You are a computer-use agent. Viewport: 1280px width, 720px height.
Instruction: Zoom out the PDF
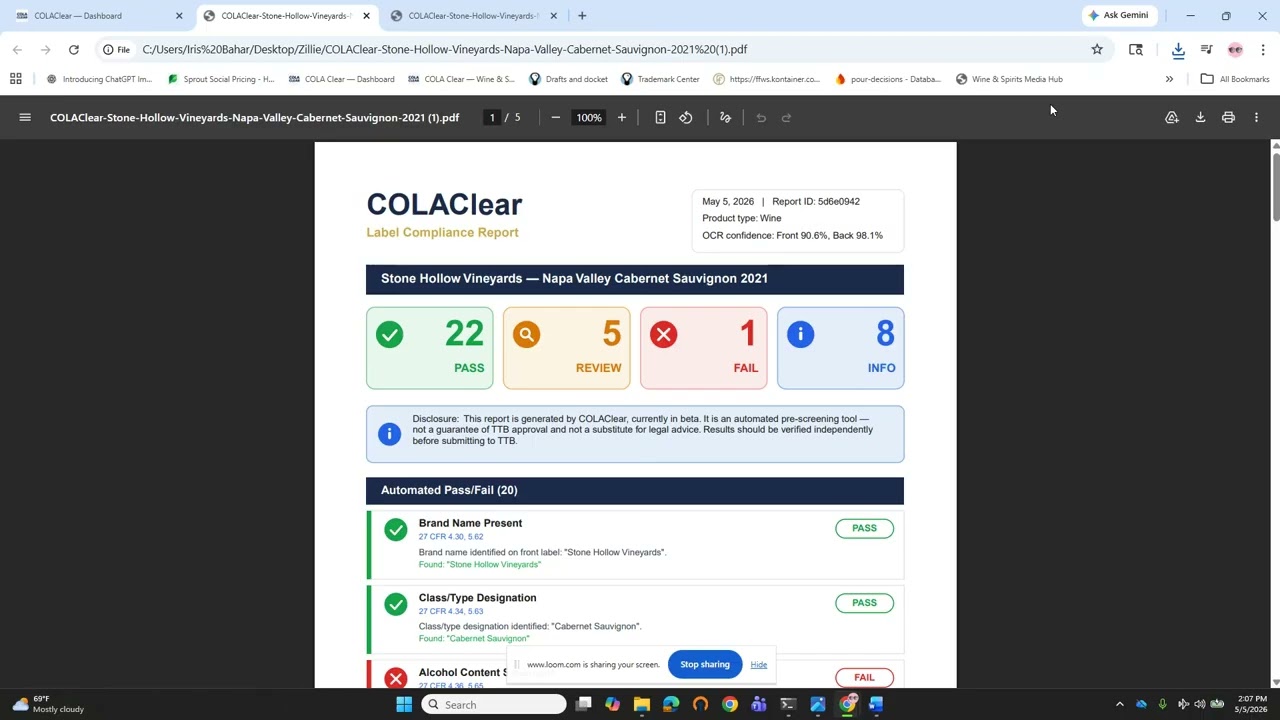(x=556, y=118)
